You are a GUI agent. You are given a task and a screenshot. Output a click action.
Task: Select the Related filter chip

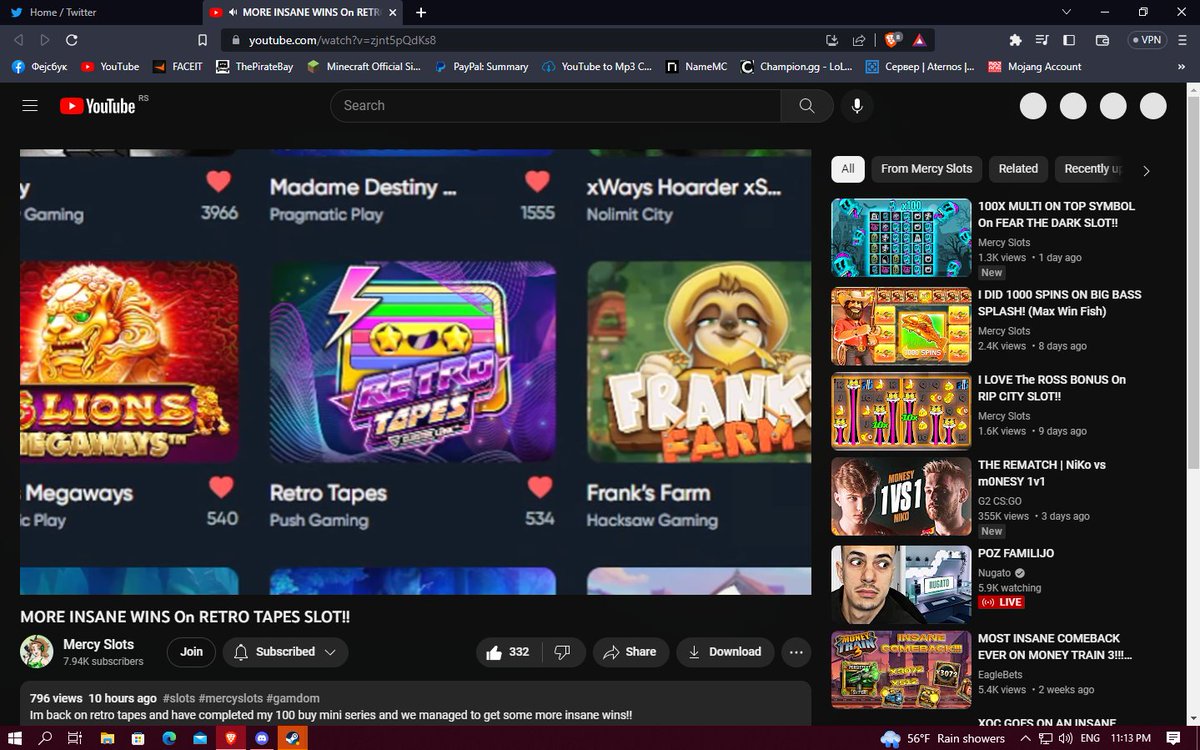point(1018,169)
